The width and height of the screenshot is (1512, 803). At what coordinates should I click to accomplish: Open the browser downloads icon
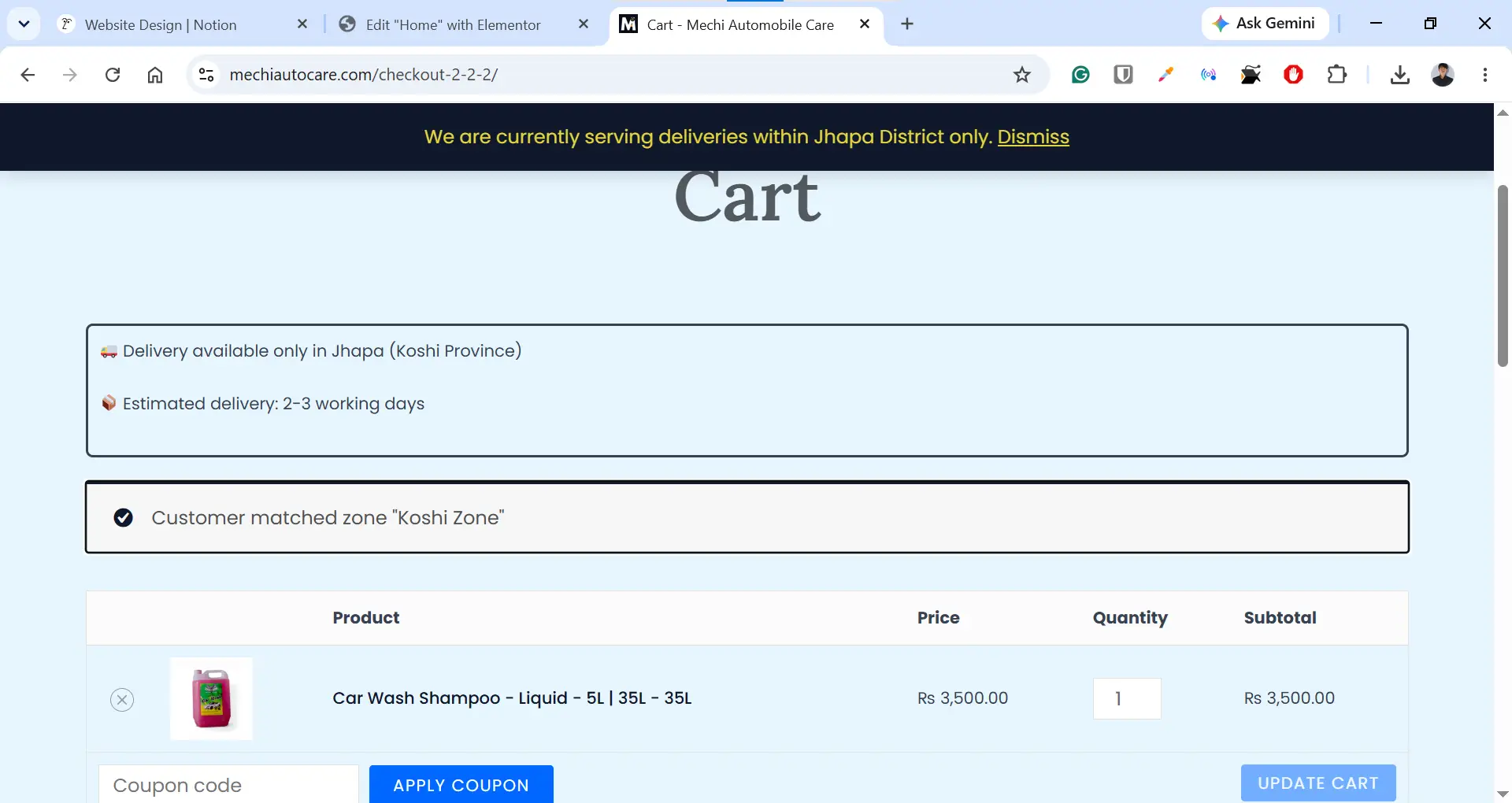[1399, 75]
